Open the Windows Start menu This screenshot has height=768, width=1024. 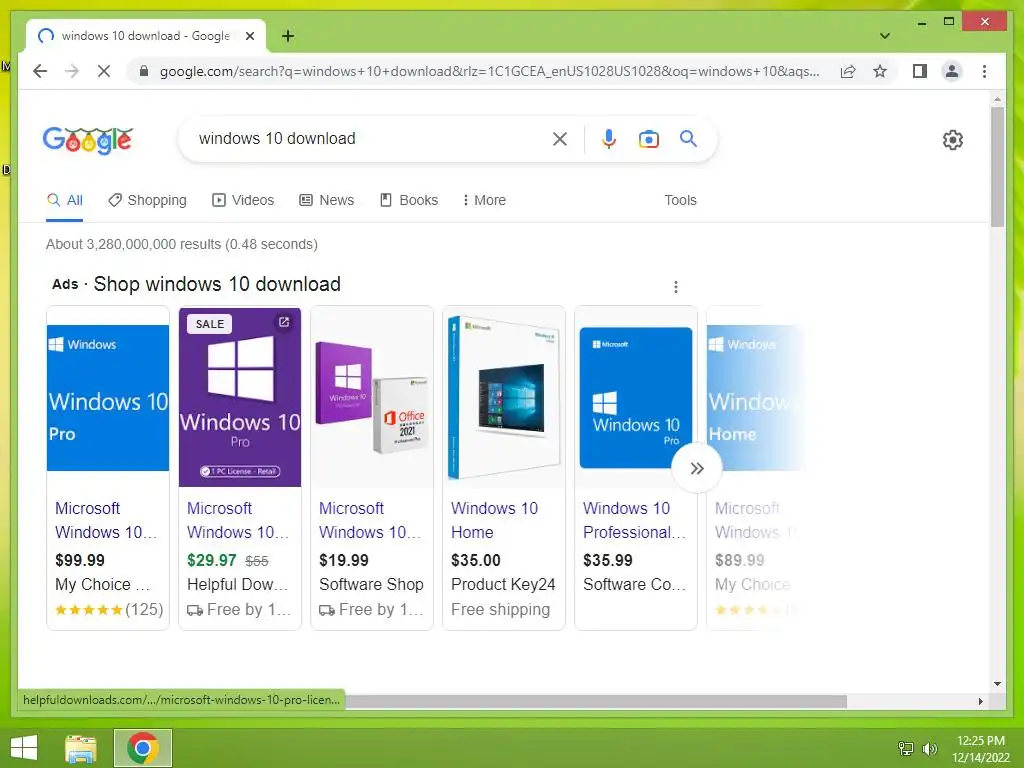click(24, 748)
